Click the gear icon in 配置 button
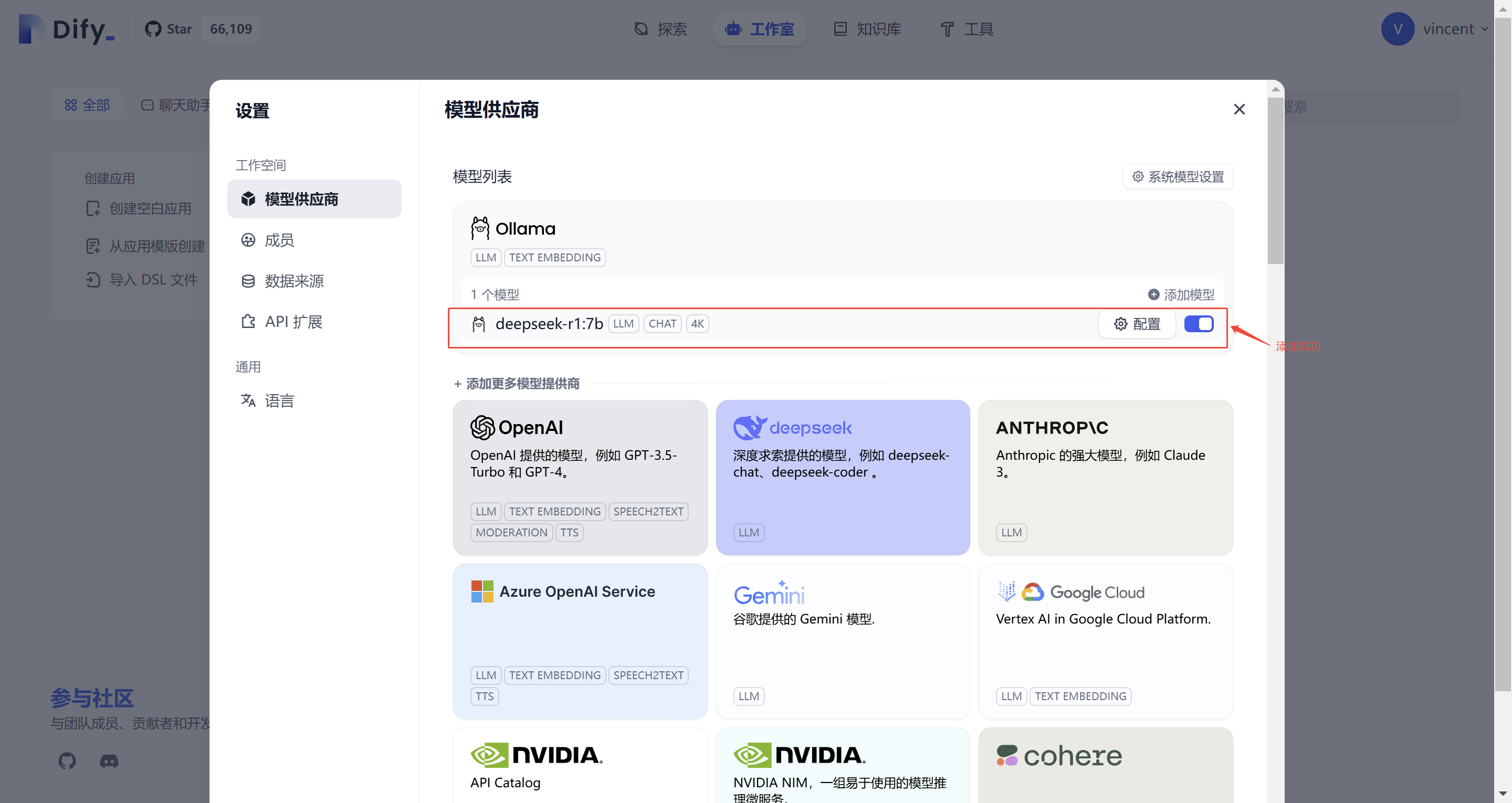 click(x=1120, y=323)
